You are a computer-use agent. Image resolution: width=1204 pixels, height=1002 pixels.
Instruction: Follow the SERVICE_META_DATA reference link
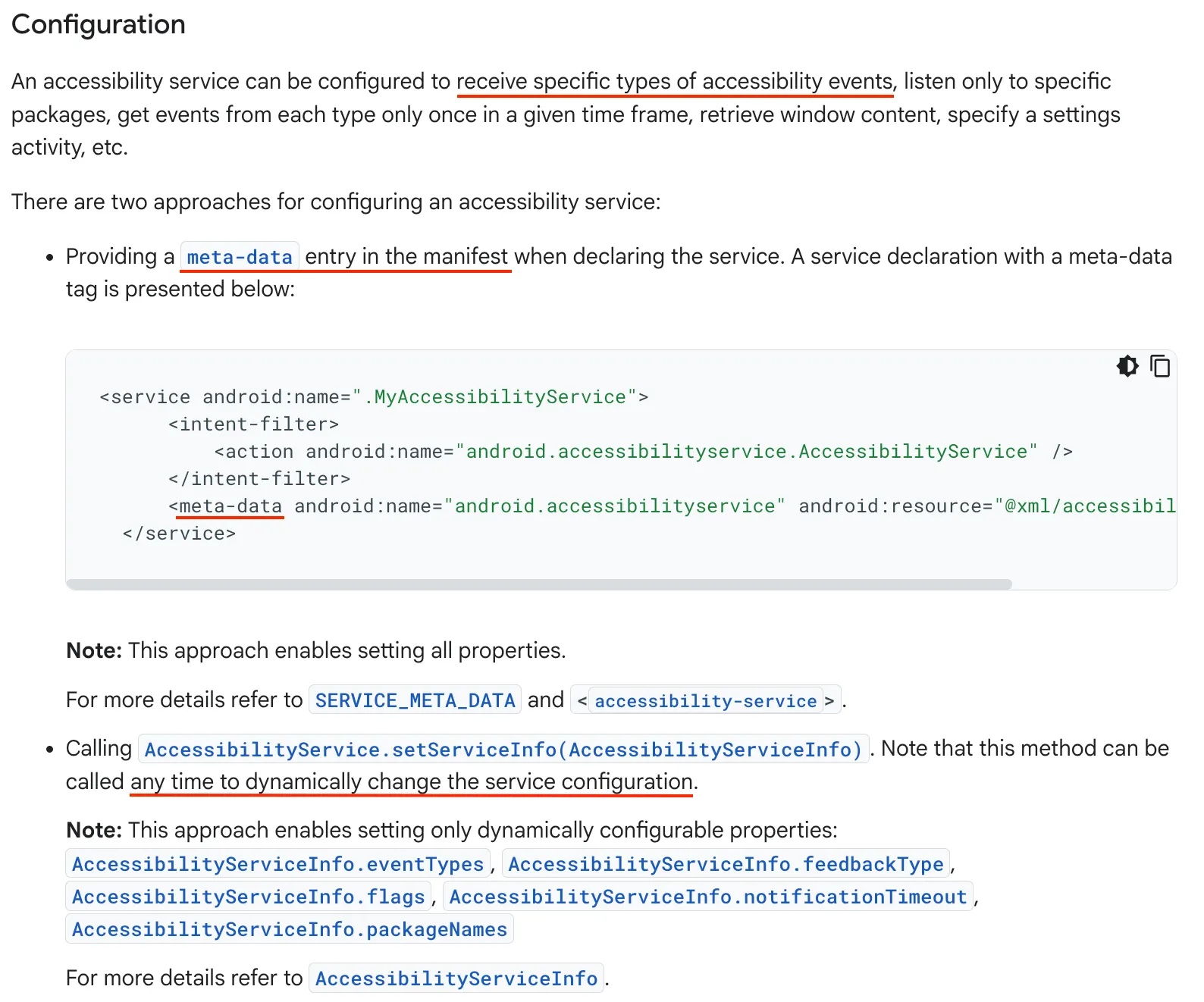pos(415,700)
